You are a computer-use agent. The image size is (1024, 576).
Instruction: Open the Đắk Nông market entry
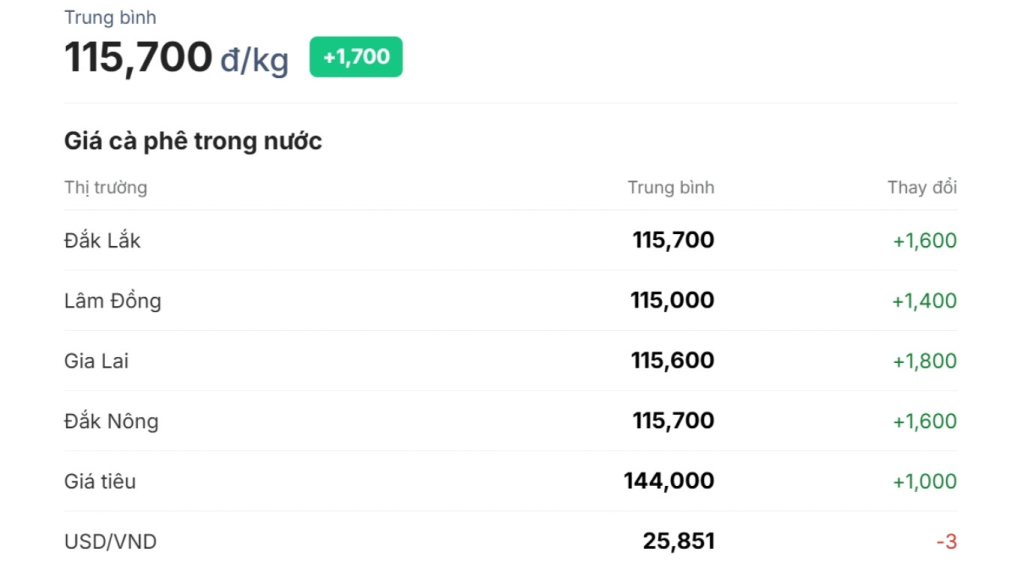coord(511,421)
